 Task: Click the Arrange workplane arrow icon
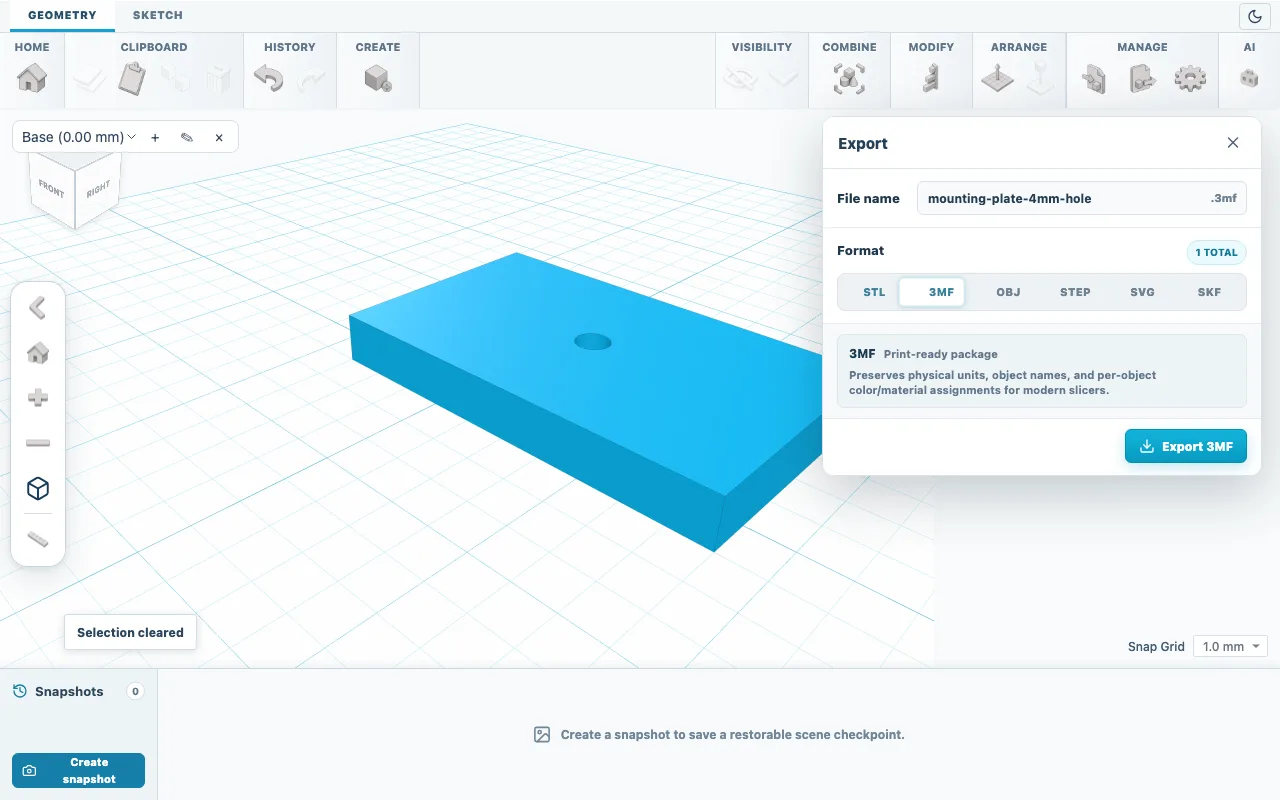coord(997,78)
